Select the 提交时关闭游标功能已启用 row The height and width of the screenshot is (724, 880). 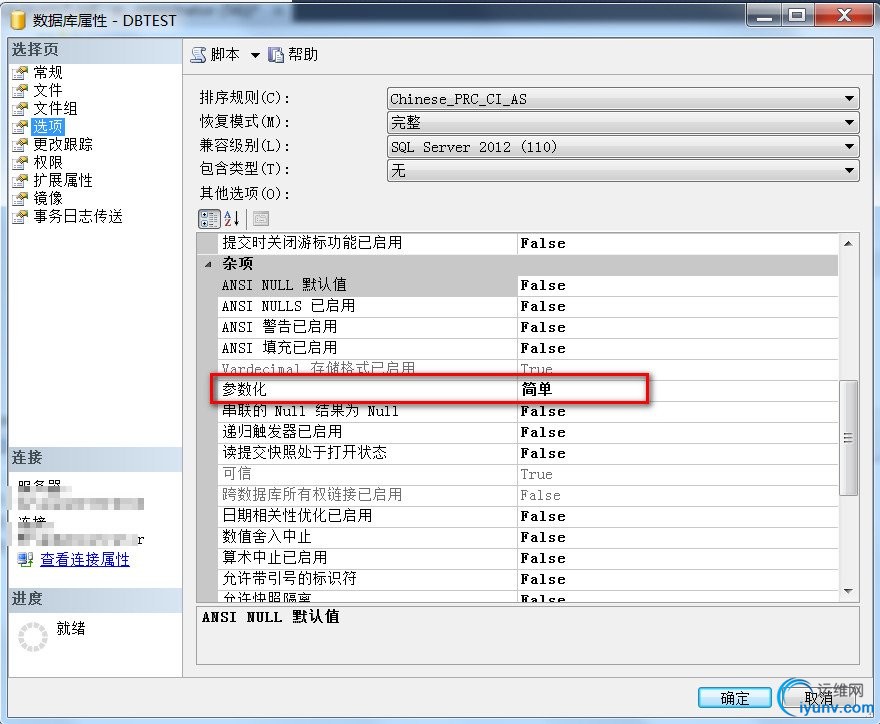click(528, 243)
